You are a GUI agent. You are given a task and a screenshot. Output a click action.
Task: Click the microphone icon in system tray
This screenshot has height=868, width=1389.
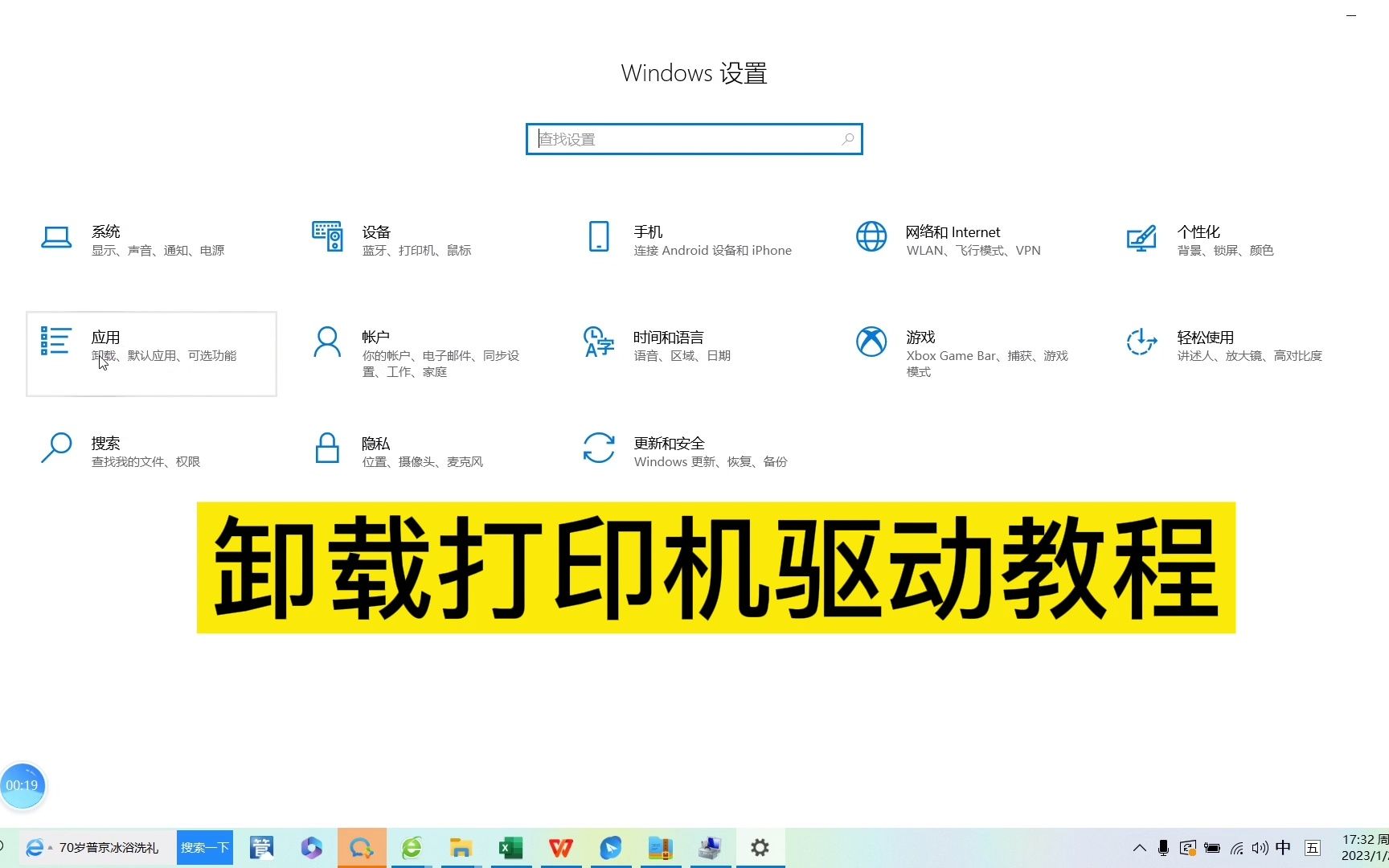pyautogui.click(x=1163, y=848)
